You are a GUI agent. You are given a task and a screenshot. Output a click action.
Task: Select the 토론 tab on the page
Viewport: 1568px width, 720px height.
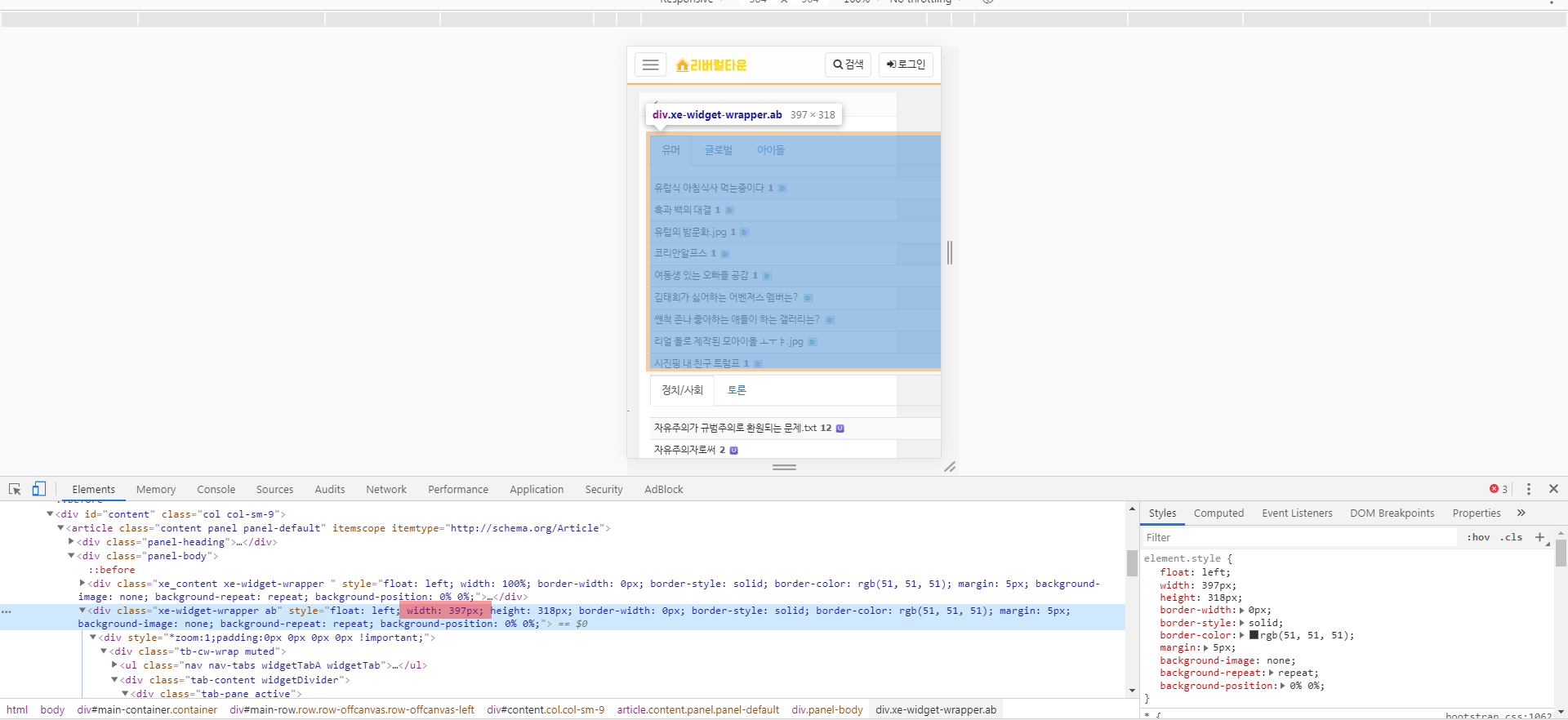[737, 390]
